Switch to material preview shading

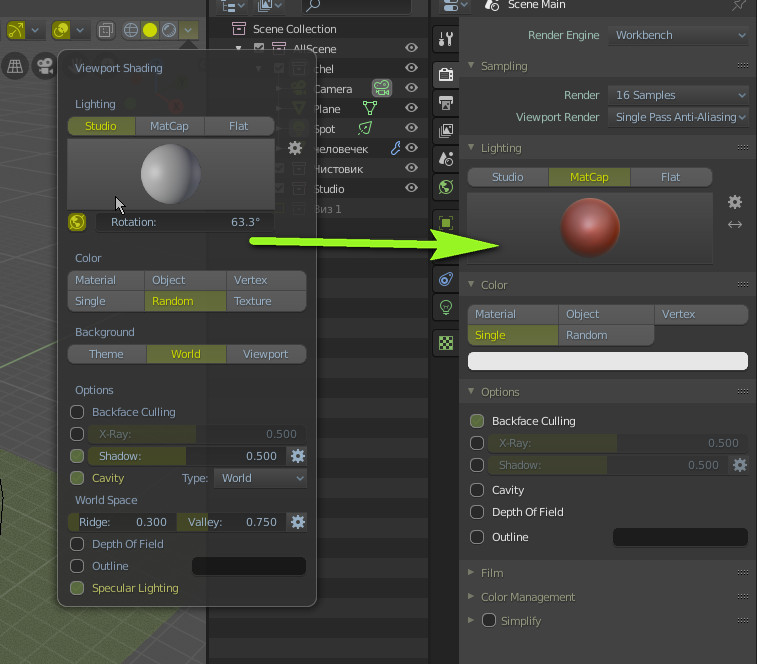coord(168,30)
